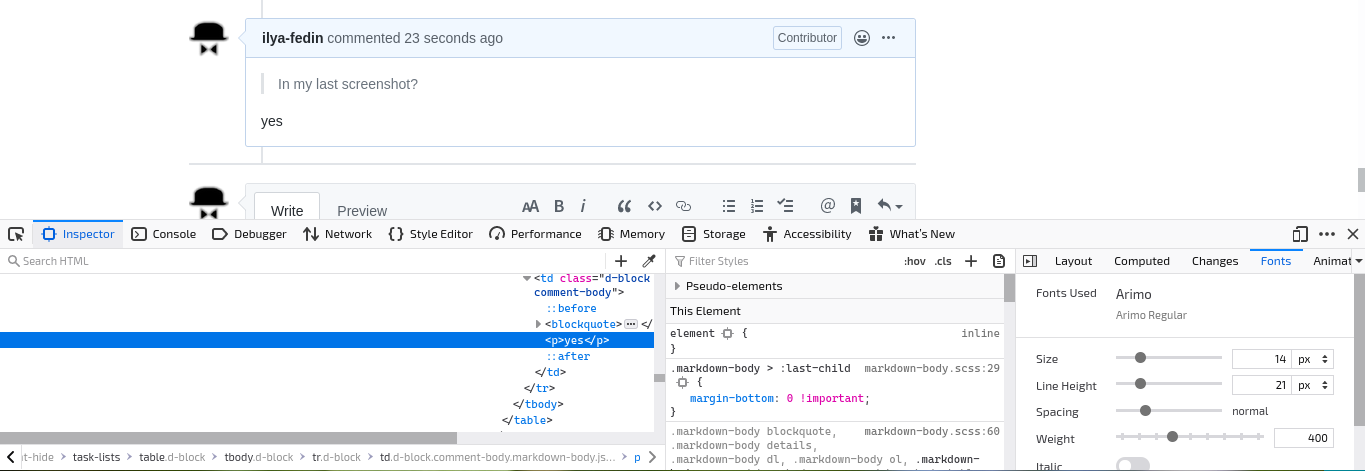Open the Inspector tab
Viewport: 1365px width, 471px height.
tap(79, 234)
